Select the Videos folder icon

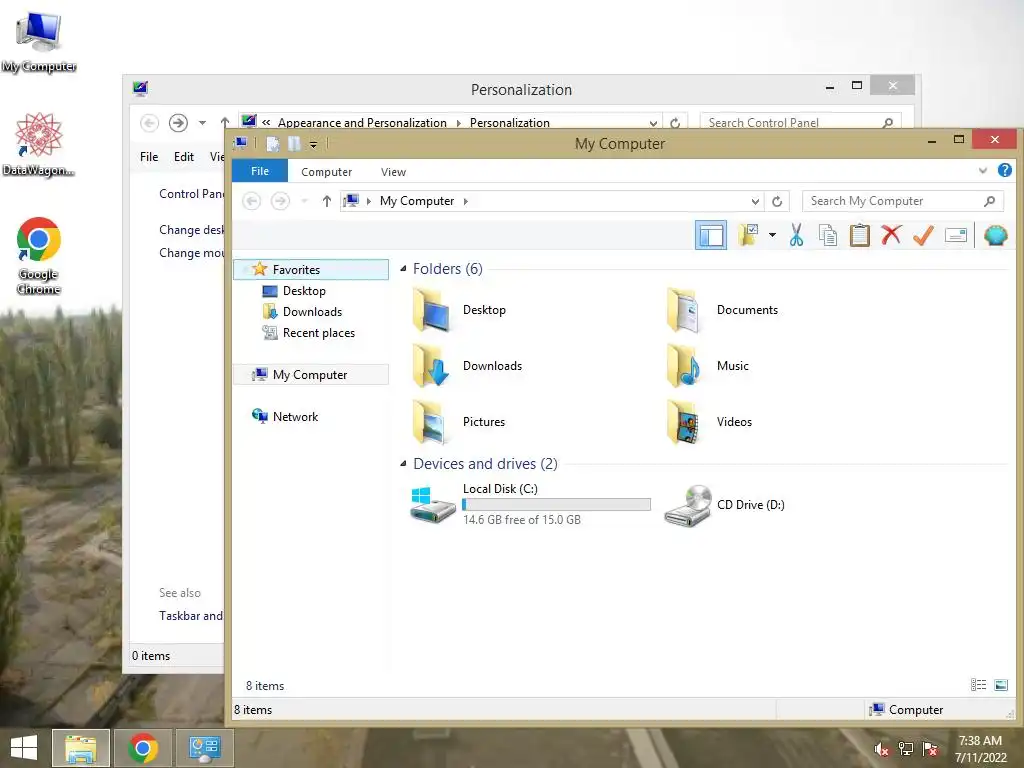683,422
